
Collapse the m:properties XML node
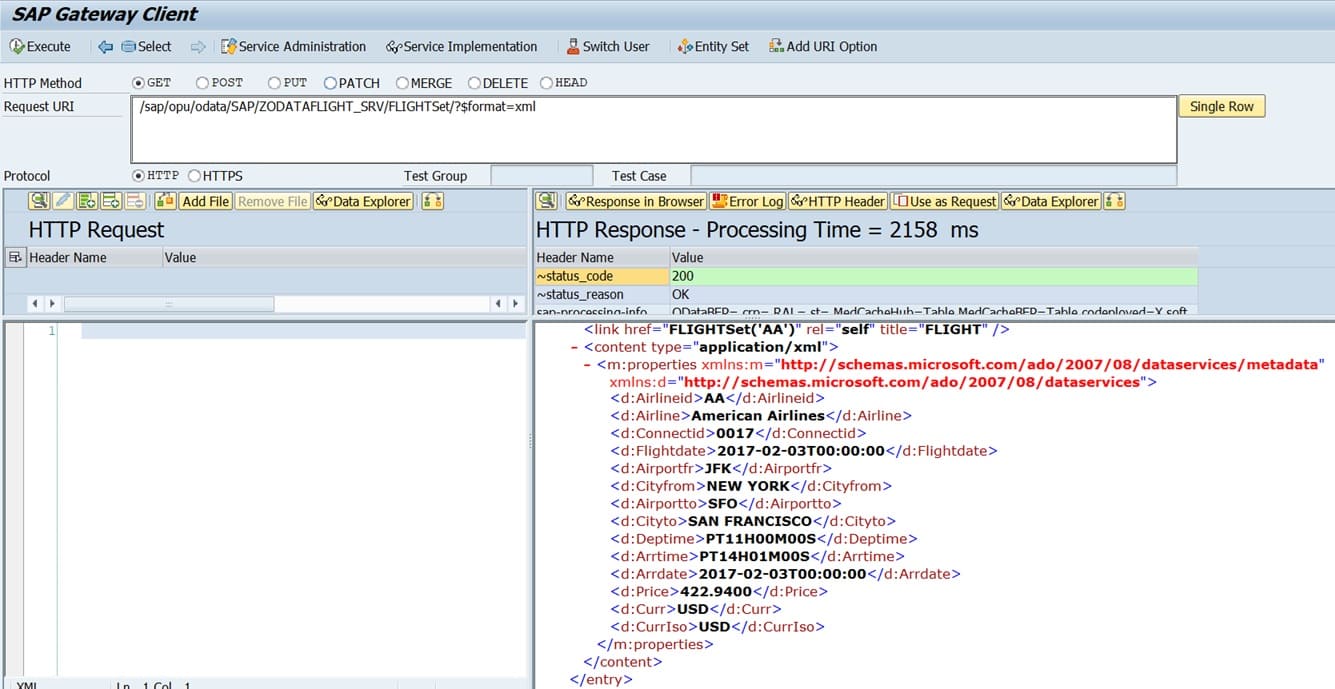pyautogui.click(x=588, y=365)
